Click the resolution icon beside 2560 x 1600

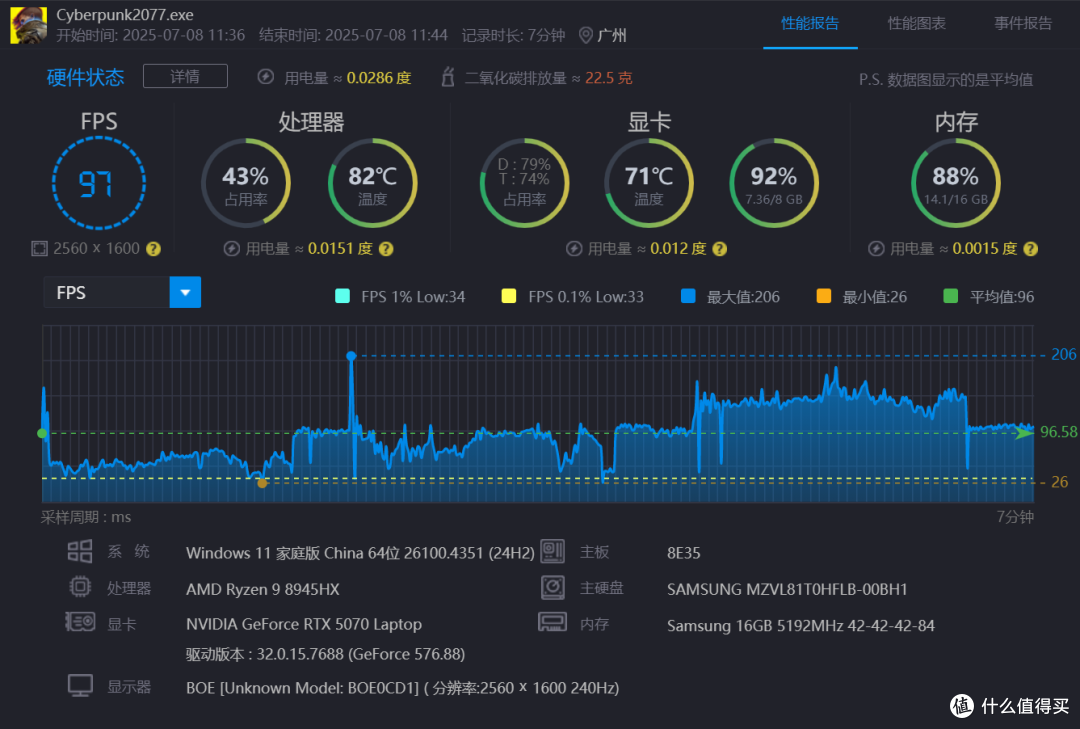coord(39,249)
